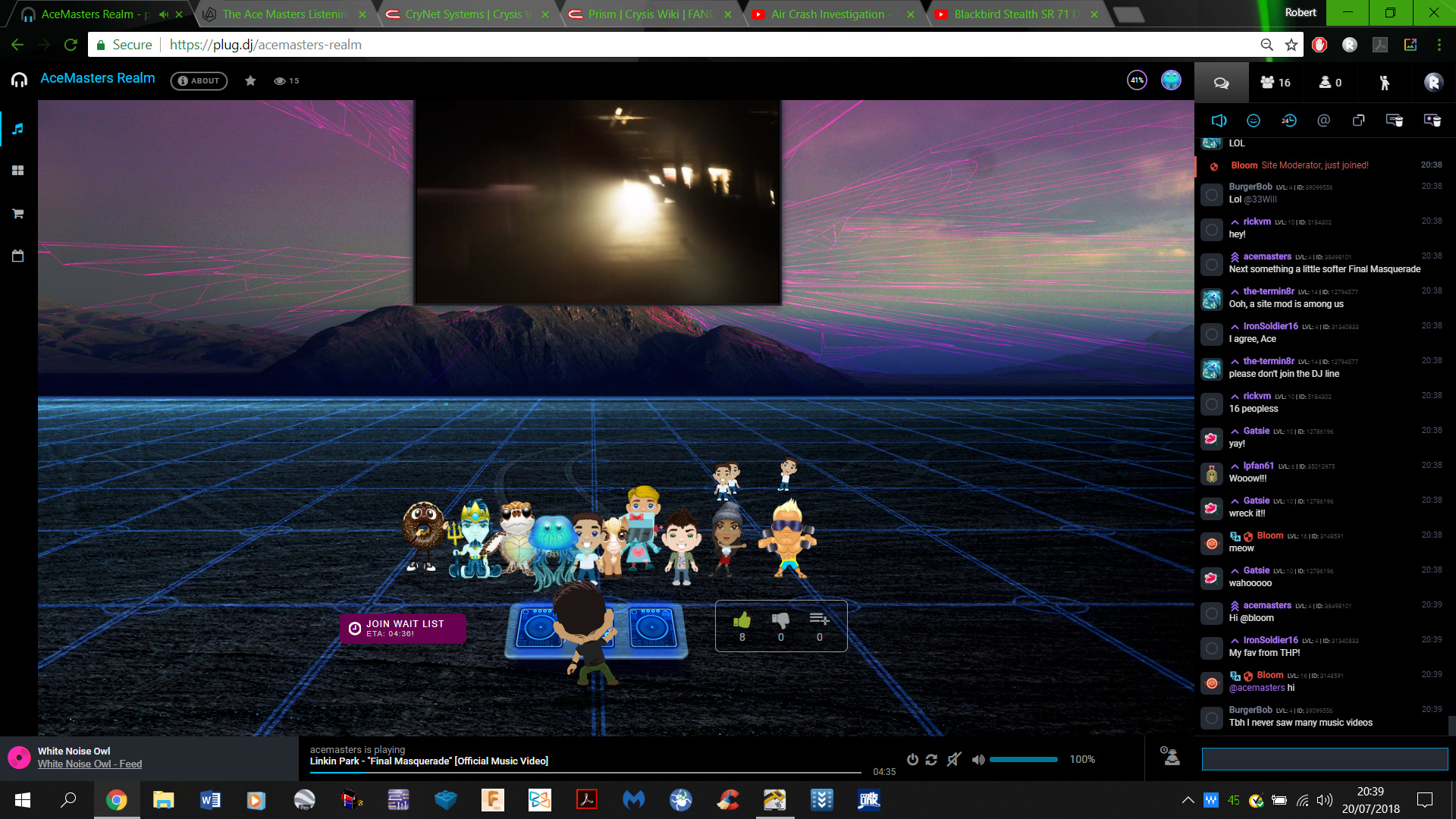Click the clear images trash icon
The width and height of the screenshot is (1456, 819).
click(x=1432, y=121)
